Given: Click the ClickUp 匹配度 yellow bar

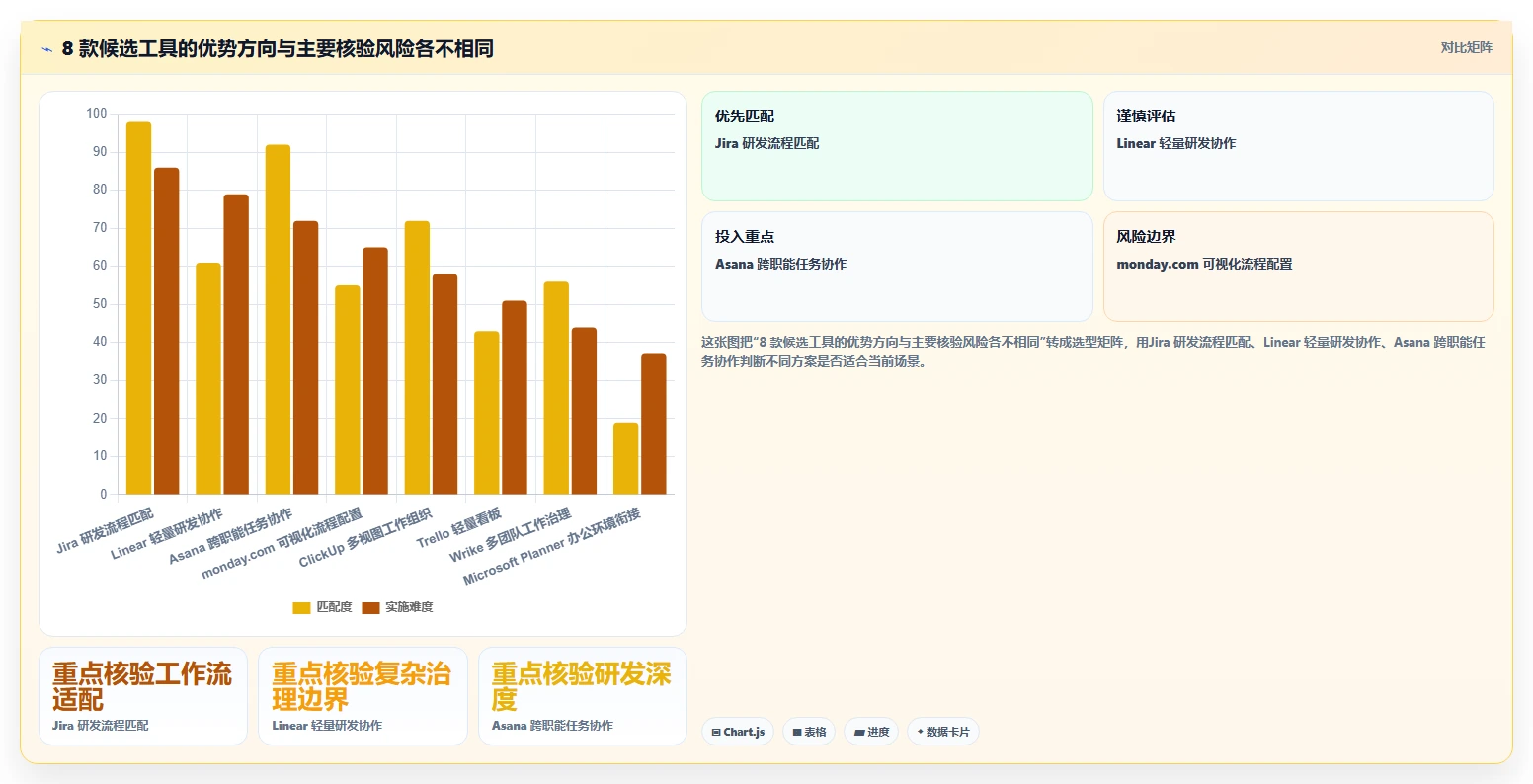Looking at the screenshot, I should point(417,357).
